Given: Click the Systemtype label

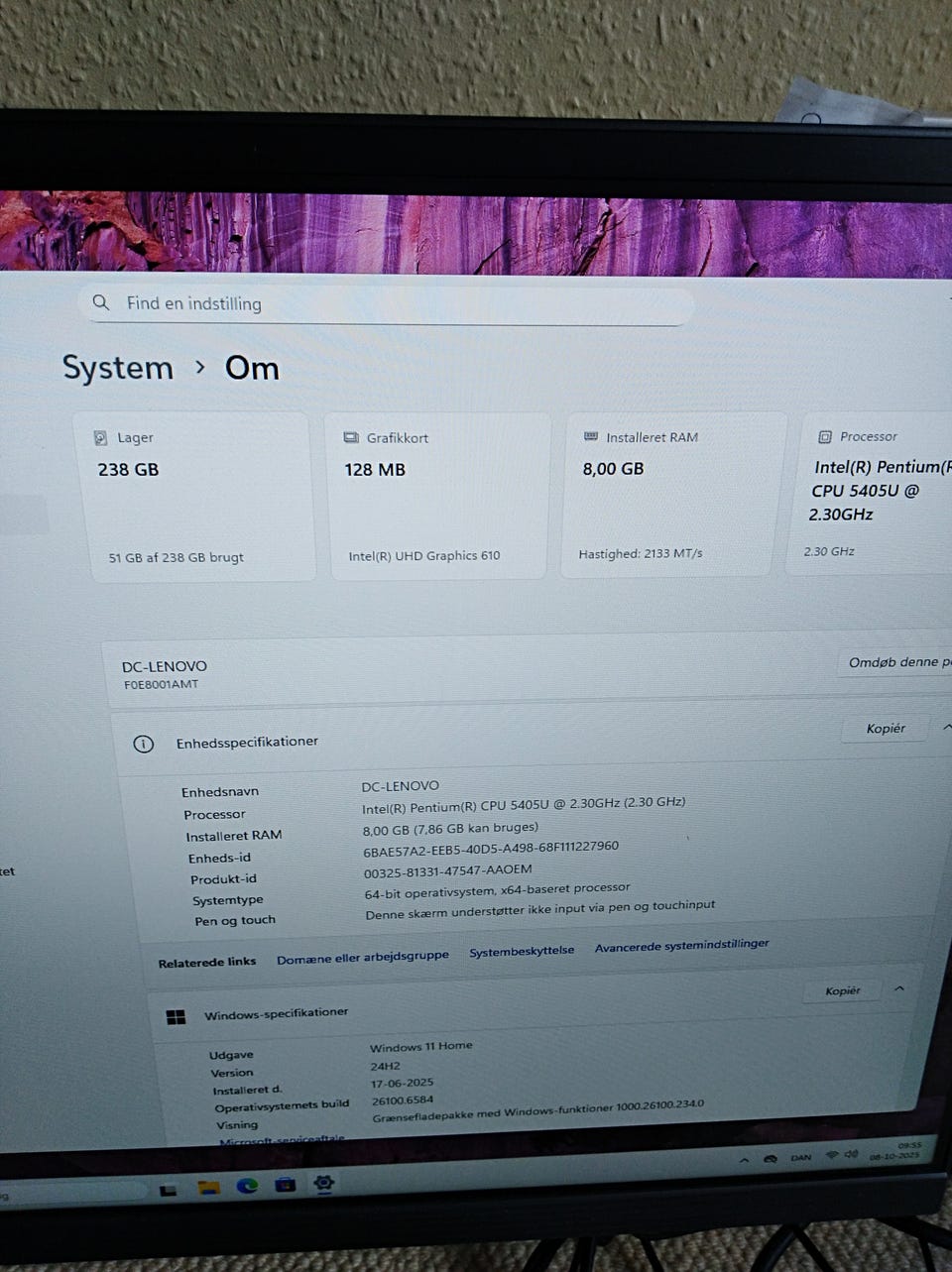Looking at the screenshot, I should coord(228,900).
